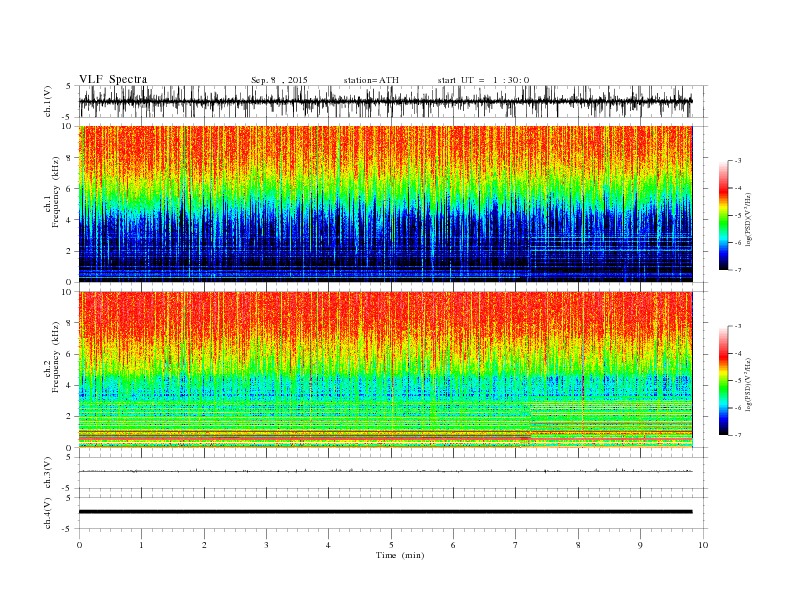The height and width of the screenshot is (612, 792).
Task: Click the ch.2 spectrogram panel
Action: [x=385, y=369]
